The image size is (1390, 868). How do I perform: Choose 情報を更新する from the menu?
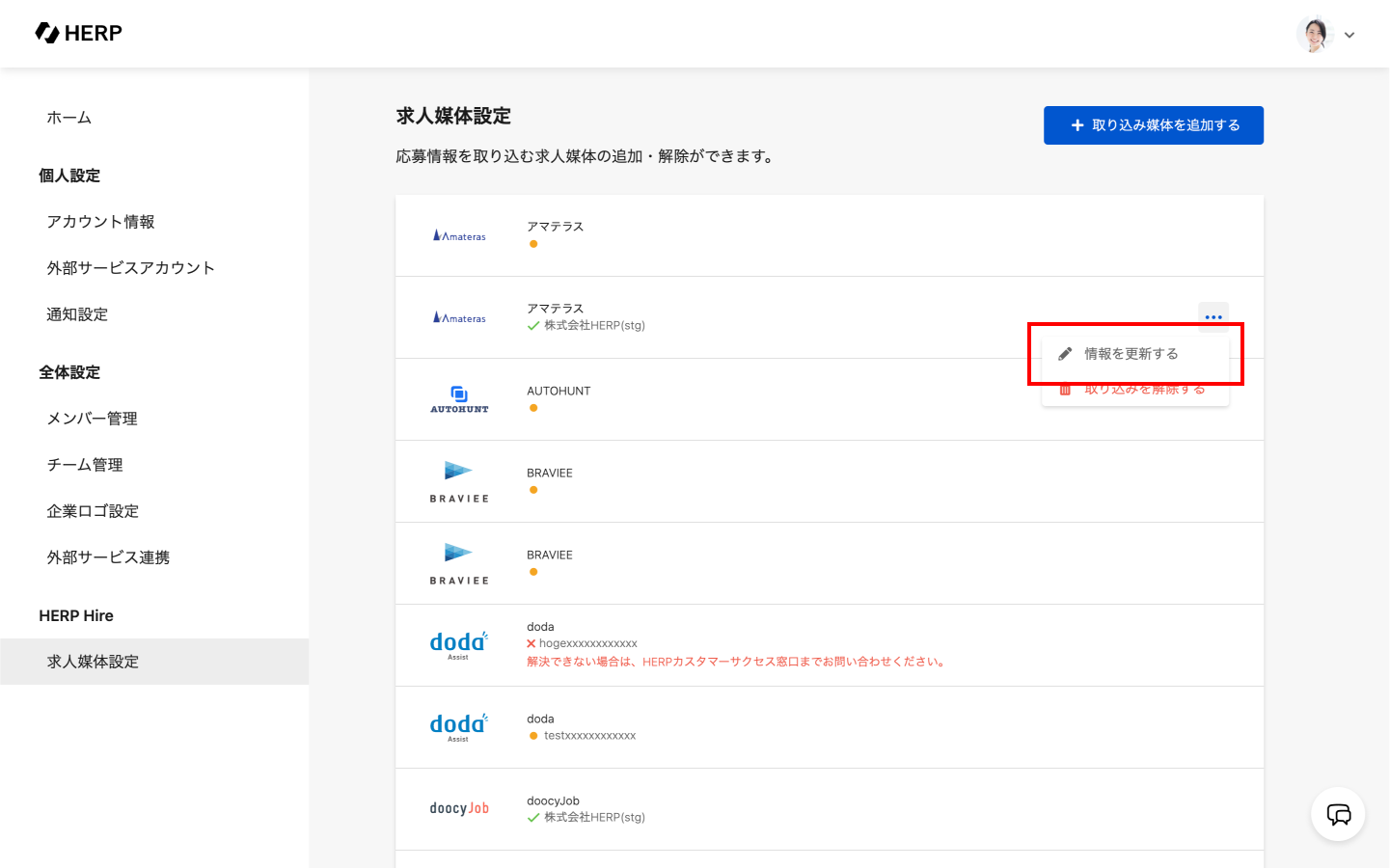[1135, 354]
